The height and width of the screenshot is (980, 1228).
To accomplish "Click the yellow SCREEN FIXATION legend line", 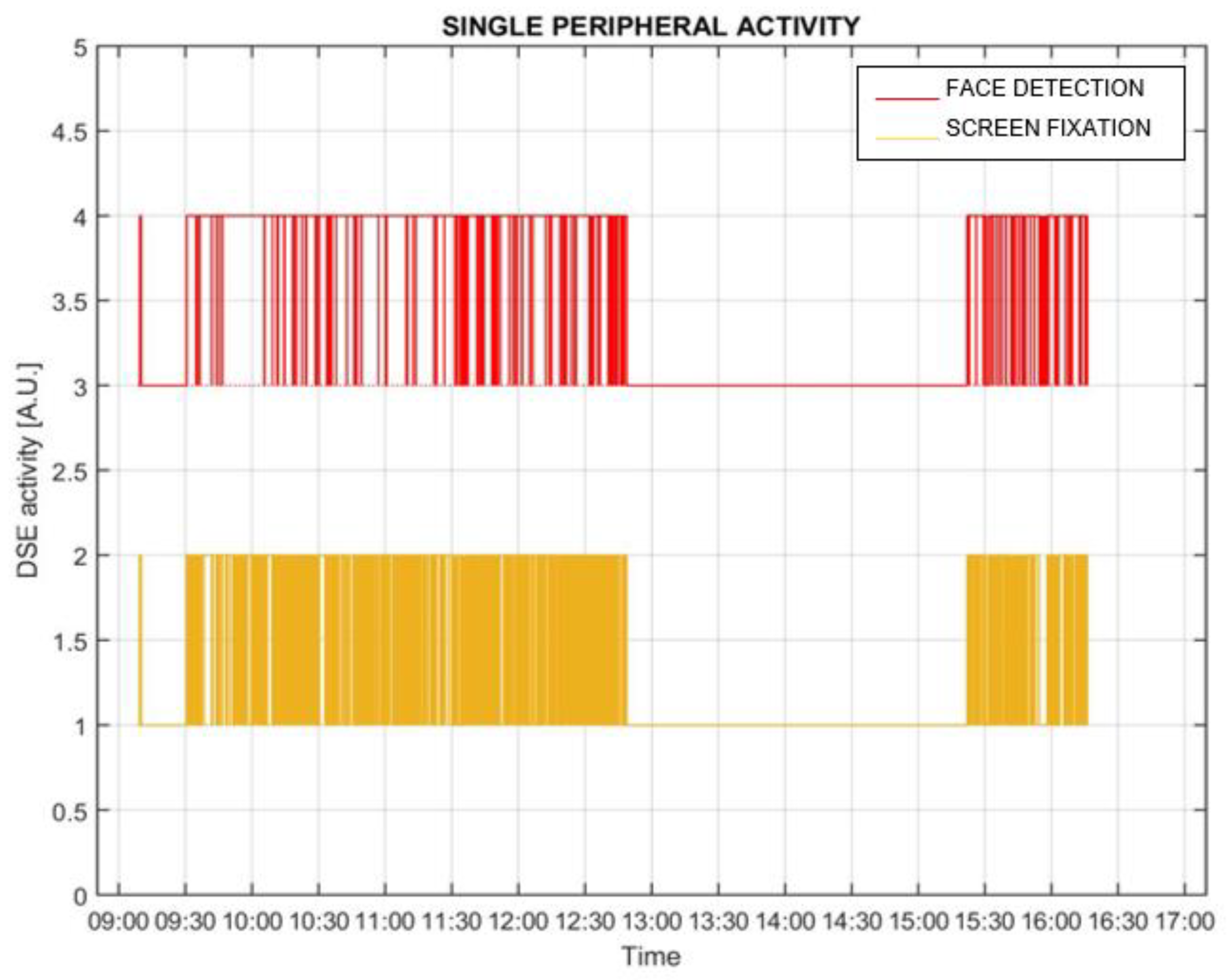I will pos(907,138).
